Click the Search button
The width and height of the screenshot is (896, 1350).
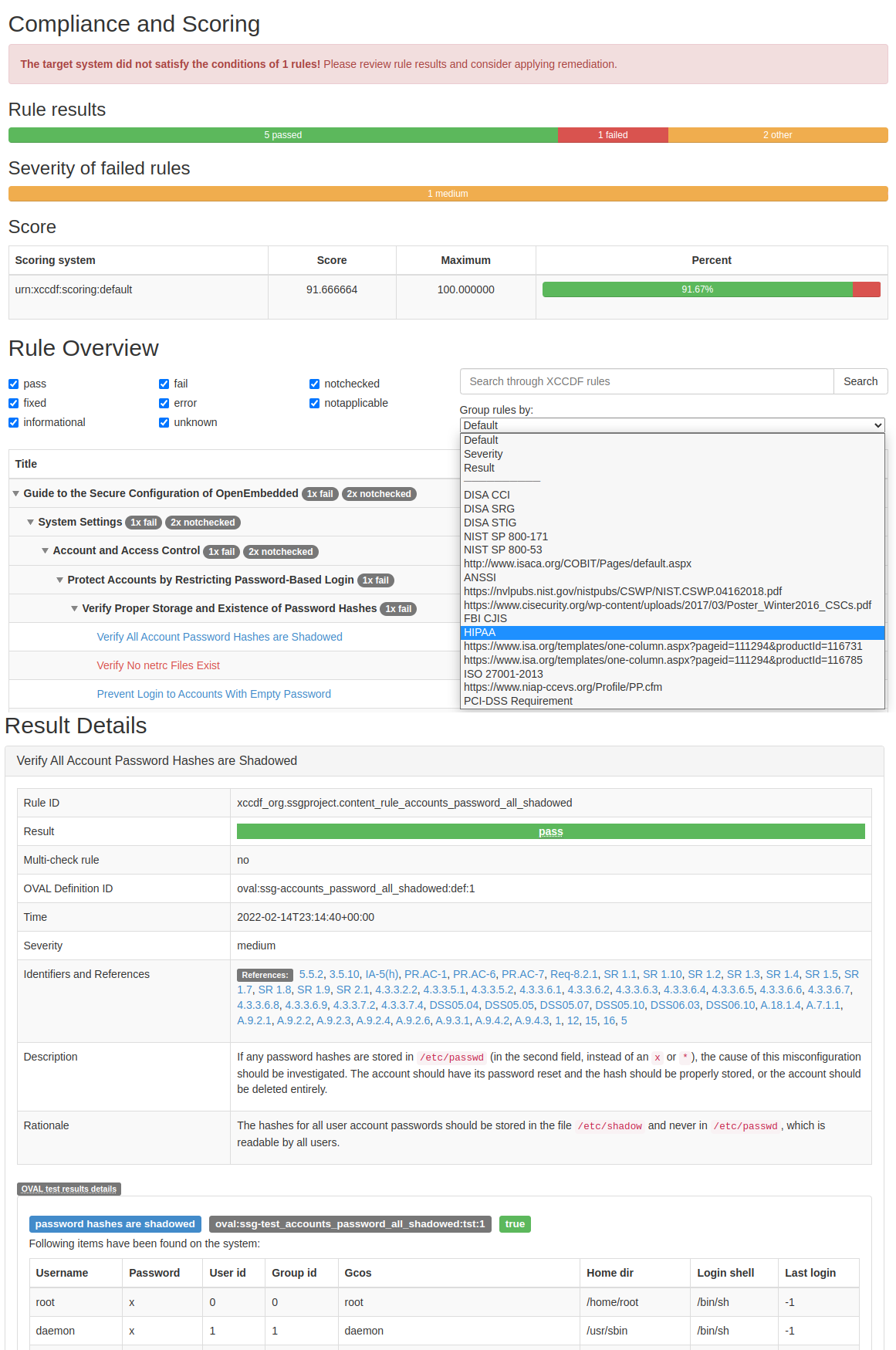click(860, 382)
